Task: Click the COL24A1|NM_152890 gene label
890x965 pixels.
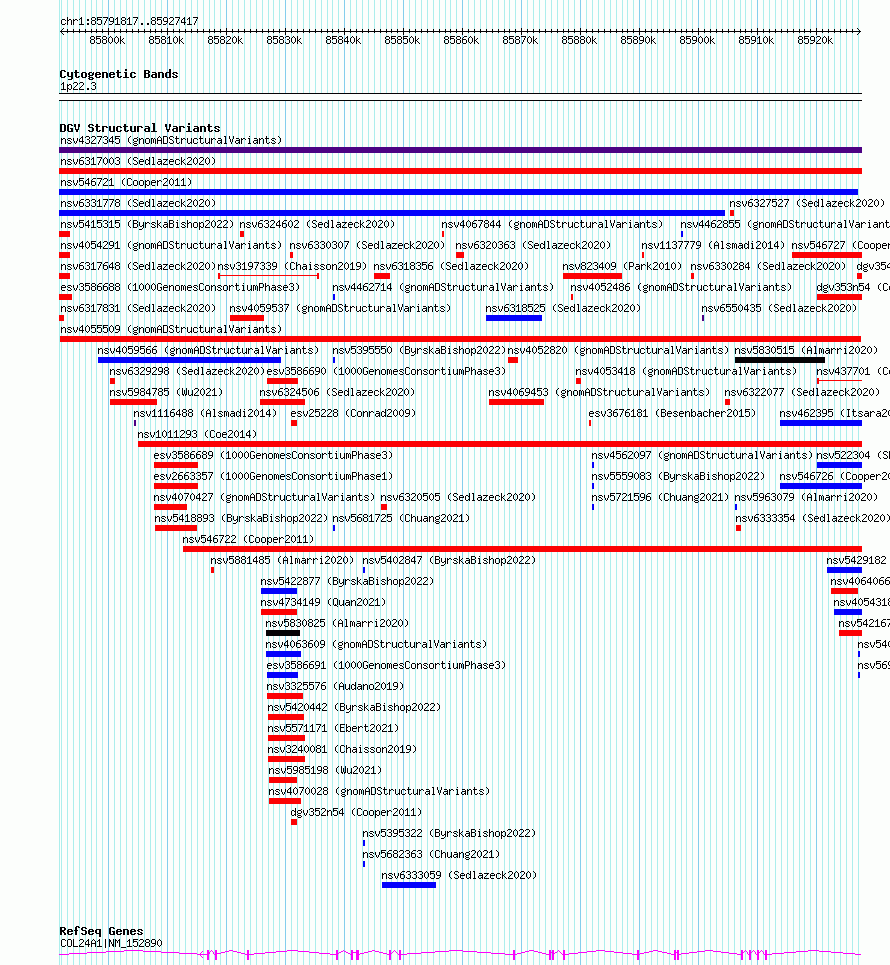Action: (x=111, y=942)
